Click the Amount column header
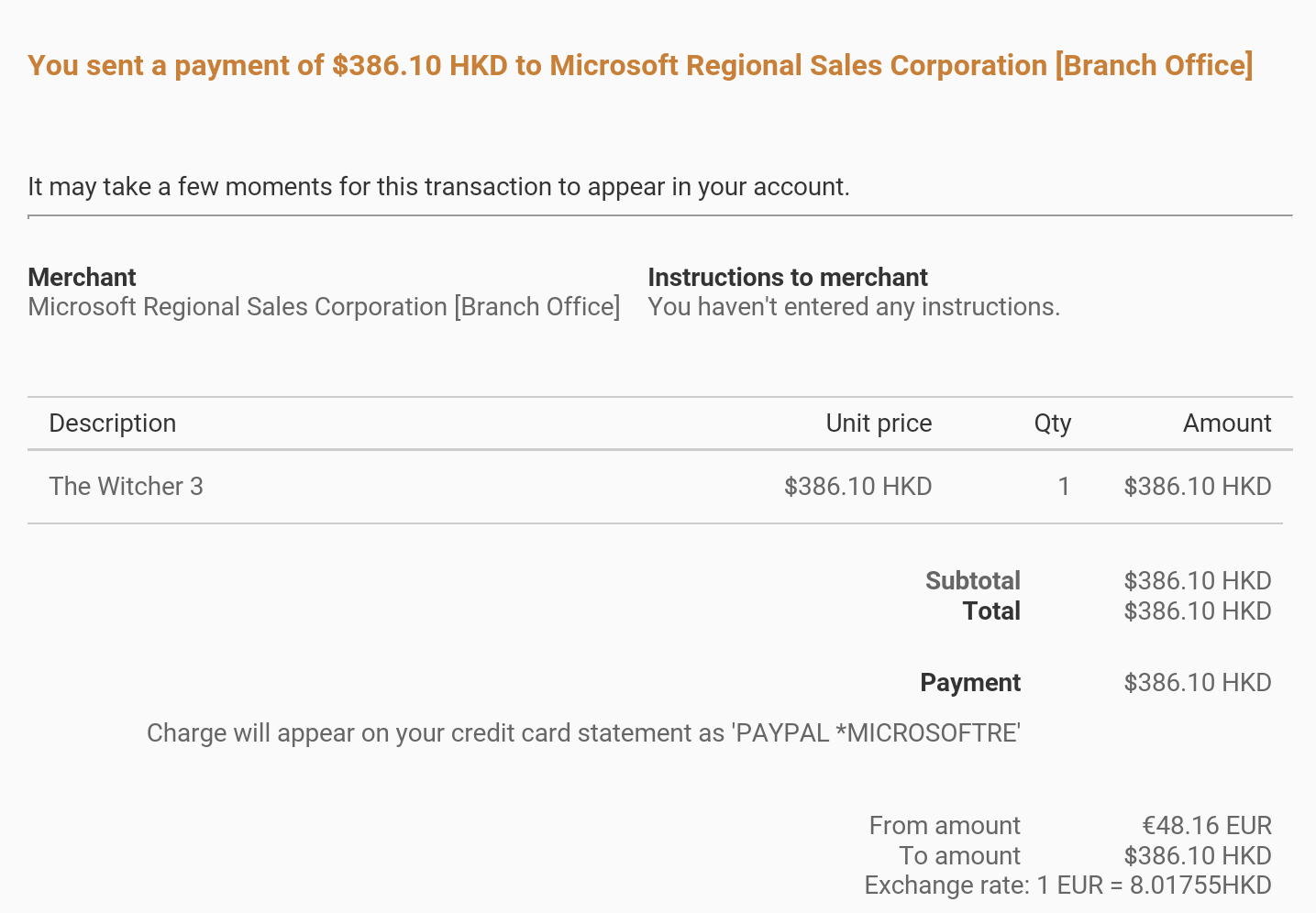Image resolution: width=1316 pixels, height=913 pixels. tap(1227, 423)
